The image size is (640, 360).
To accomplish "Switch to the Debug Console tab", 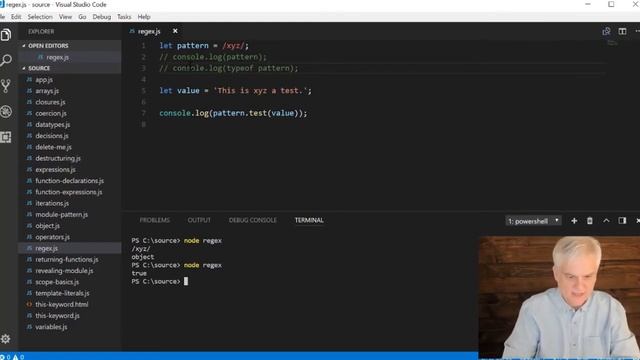I will (x=253, y=220).
